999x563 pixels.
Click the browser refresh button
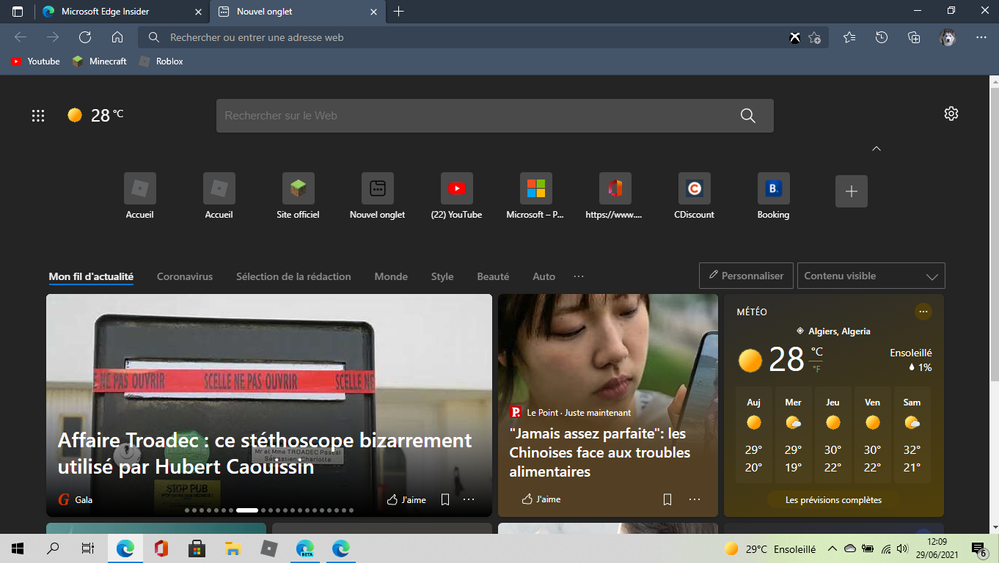pos(85,37)
